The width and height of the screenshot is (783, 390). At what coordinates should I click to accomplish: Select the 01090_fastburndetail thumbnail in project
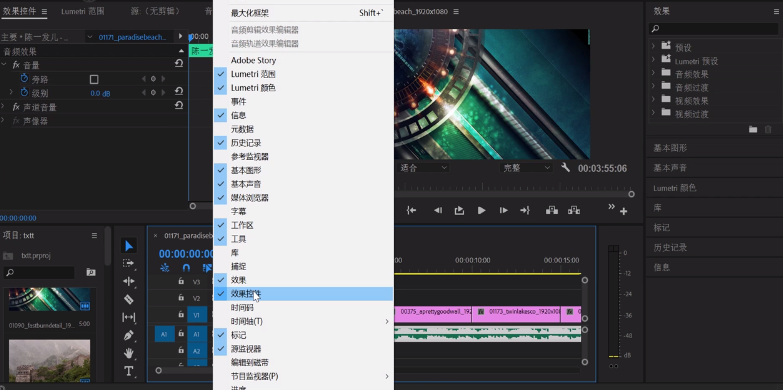[x=49, y=299]
